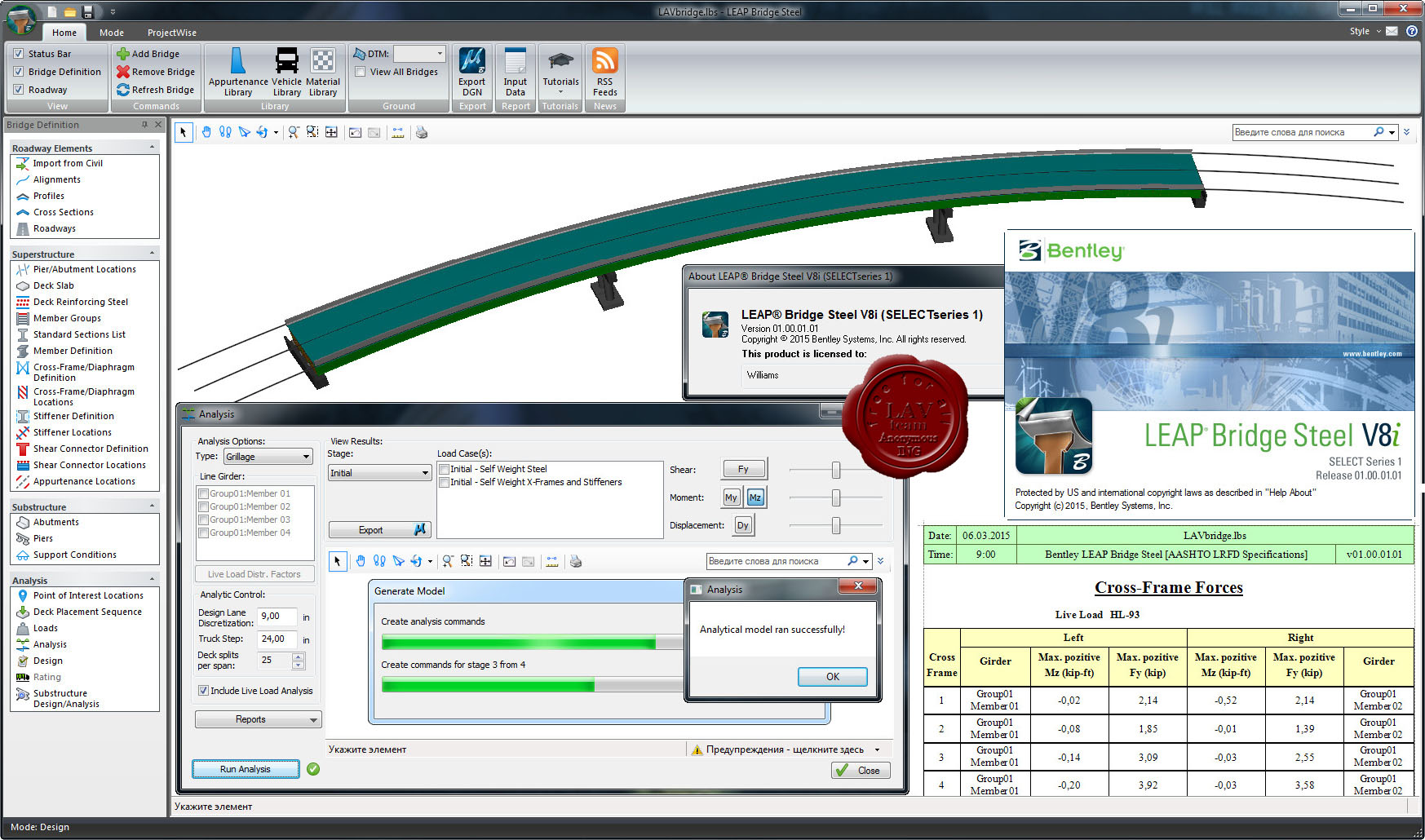This screenshot has height=840, width=1425.
Task: Click My moment result button
Action: point(731,497)
